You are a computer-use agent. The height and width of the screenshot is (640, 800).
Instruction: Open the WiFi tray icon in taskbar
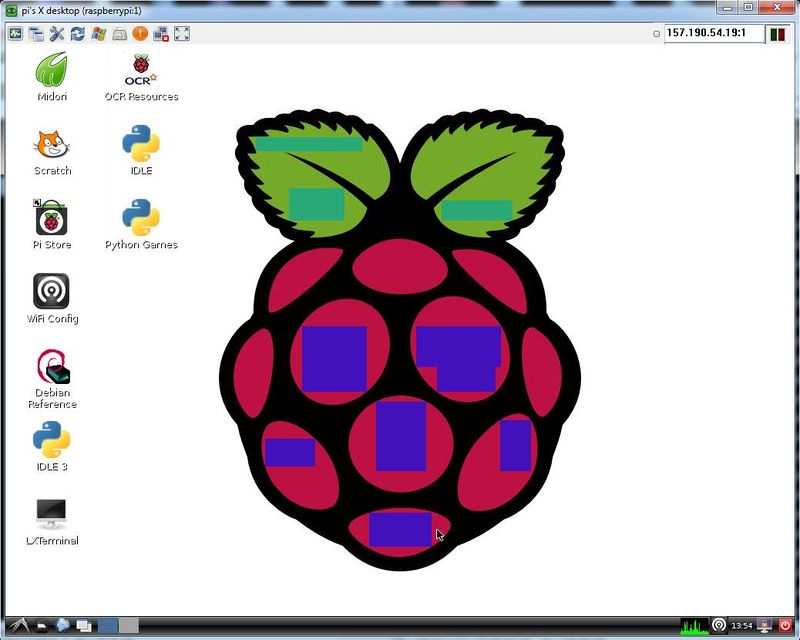[x=719, y=625]
